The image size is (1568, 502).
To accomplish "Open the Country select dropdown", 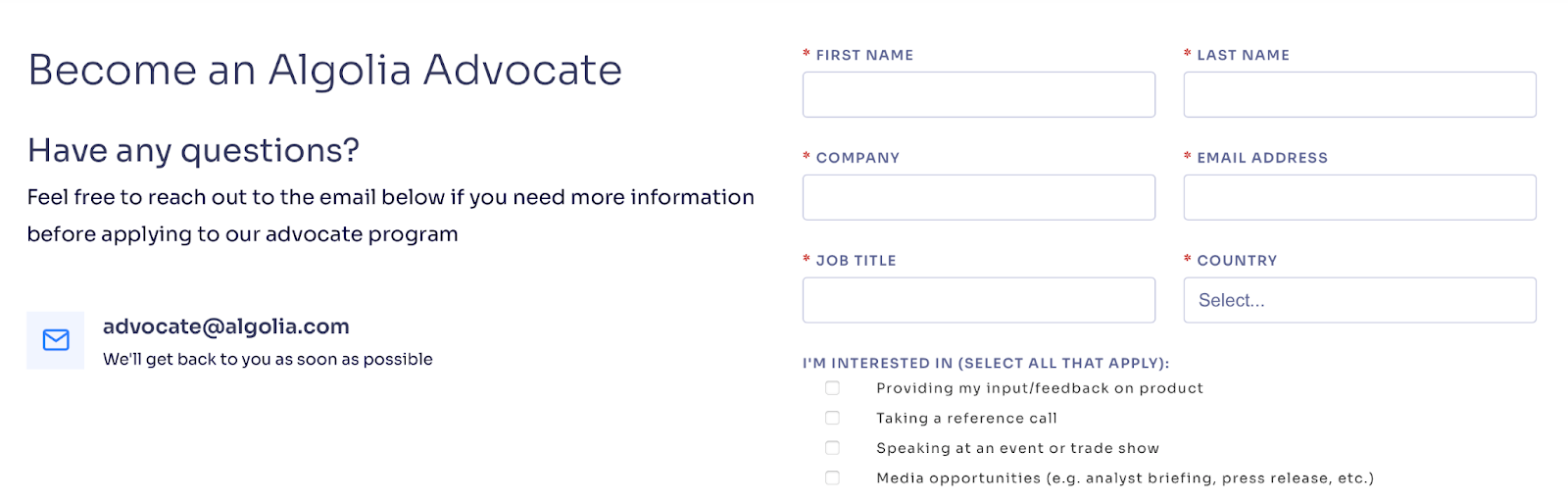I will click(1359, 300).
